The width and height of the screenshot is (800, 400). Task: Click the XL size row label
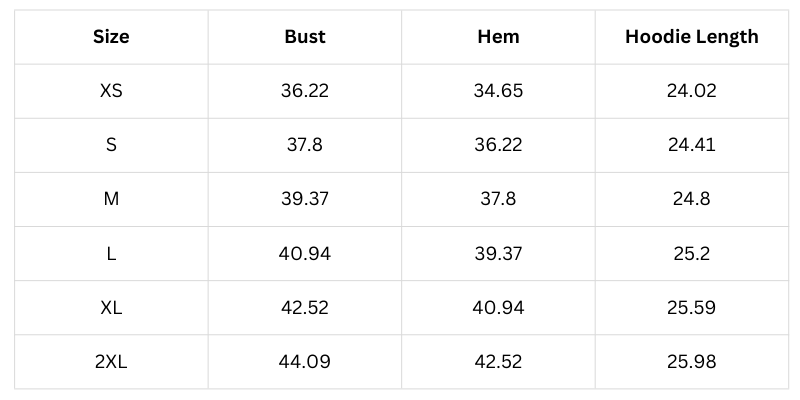tap(111, 307)
